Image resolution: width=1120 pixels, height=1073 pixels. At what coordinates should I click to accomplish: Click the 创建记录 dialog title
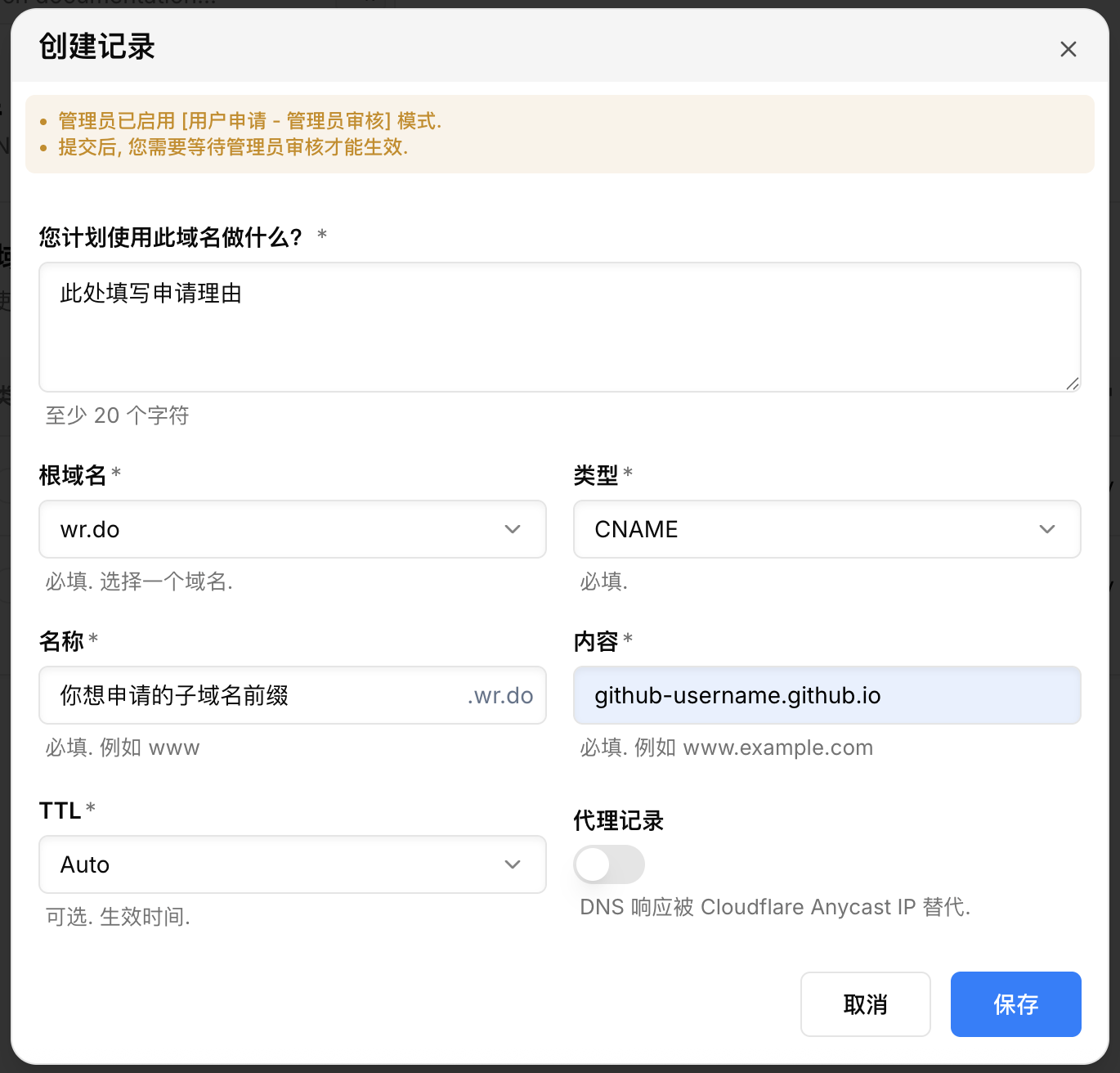(x=96, y=47)
